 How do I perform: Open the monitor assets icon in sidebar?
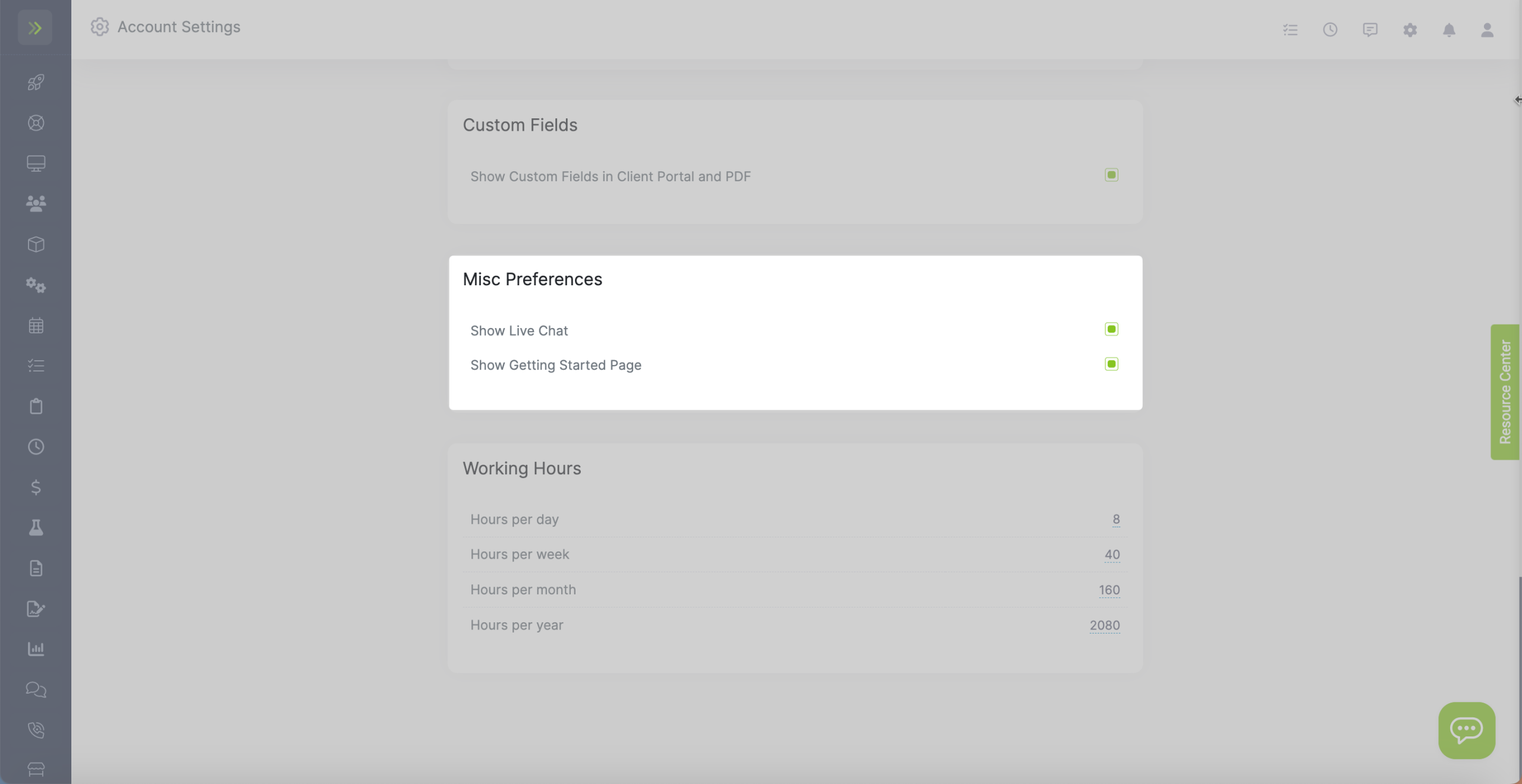[x=36, y=163]
